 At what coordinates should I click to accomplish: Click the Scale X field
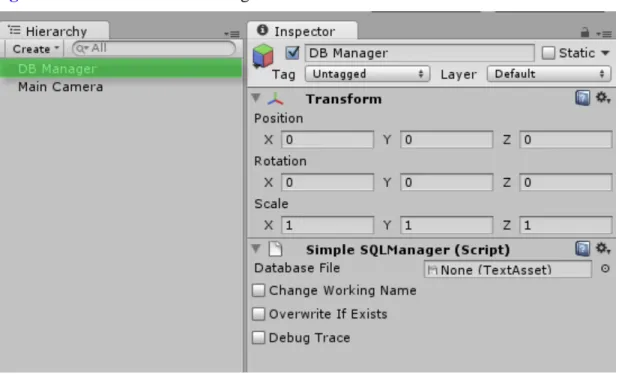pyautogui.click(x=328, y=225)
